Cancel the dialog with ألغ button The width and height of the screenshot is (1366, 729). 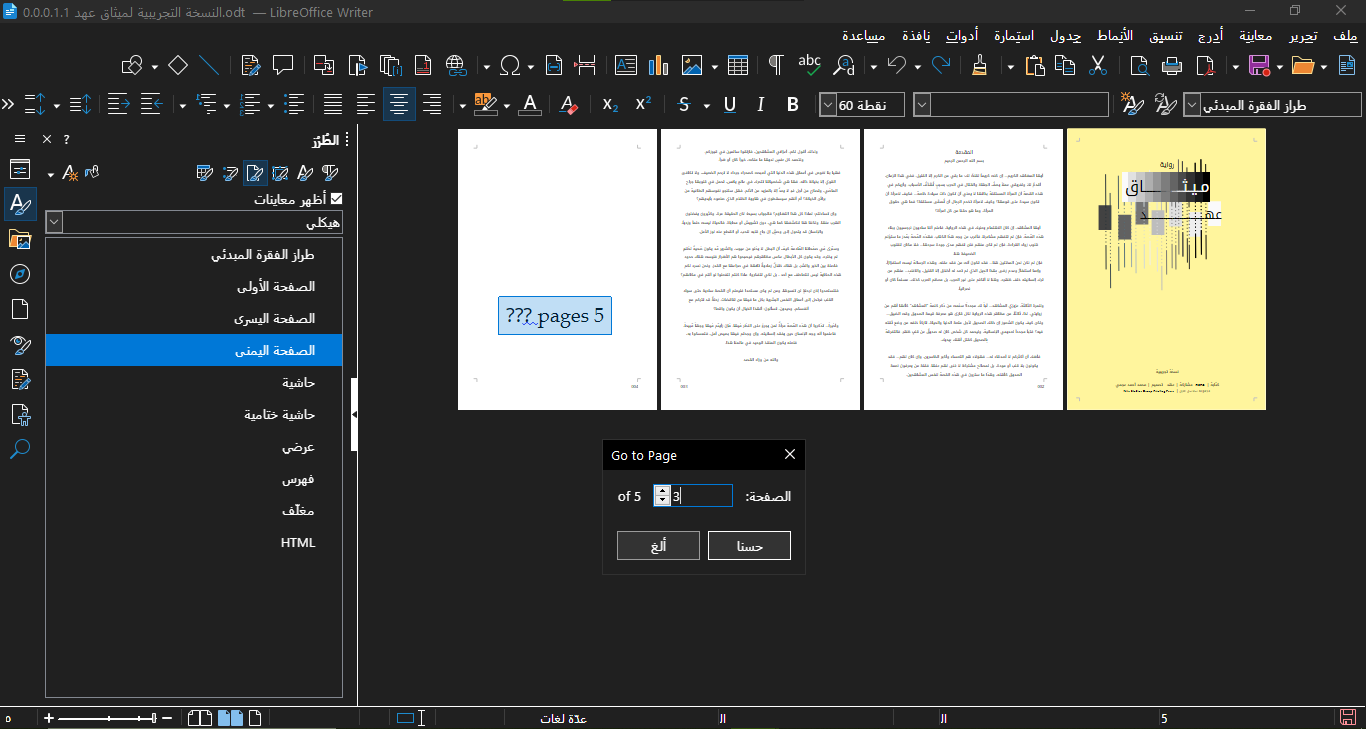pos(658,546)
